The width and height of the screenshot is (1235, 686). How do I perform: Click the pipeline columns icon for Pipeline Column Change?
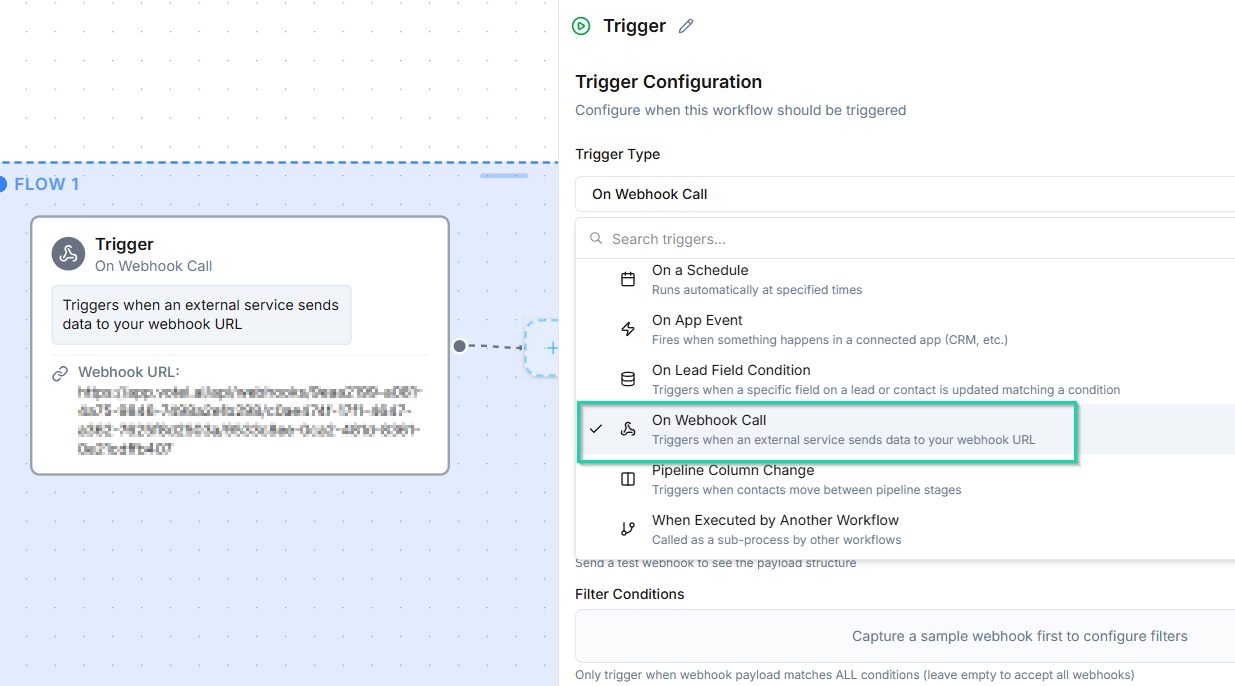click(627, 478)
